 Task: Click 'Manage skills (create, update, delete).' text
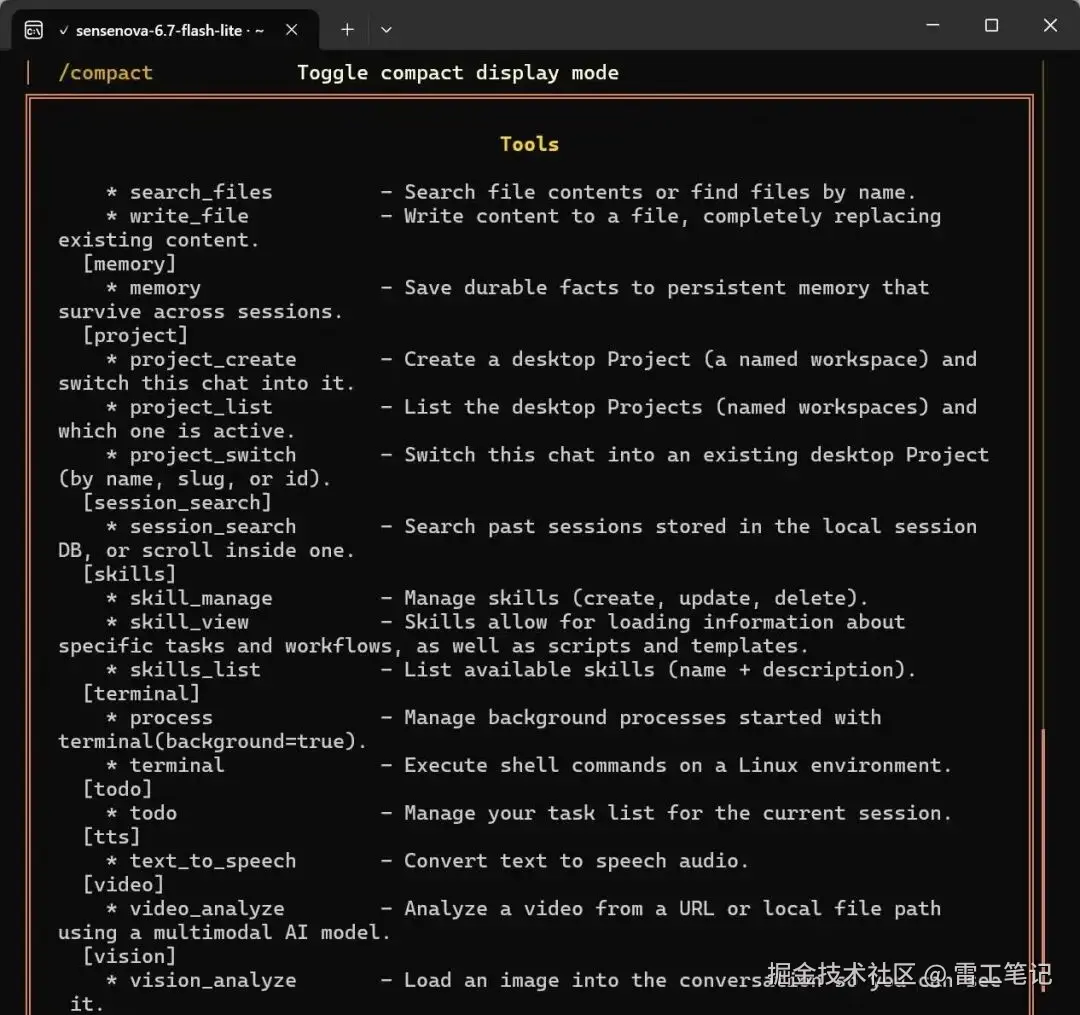pyautogui.click(x=636, y=598)
